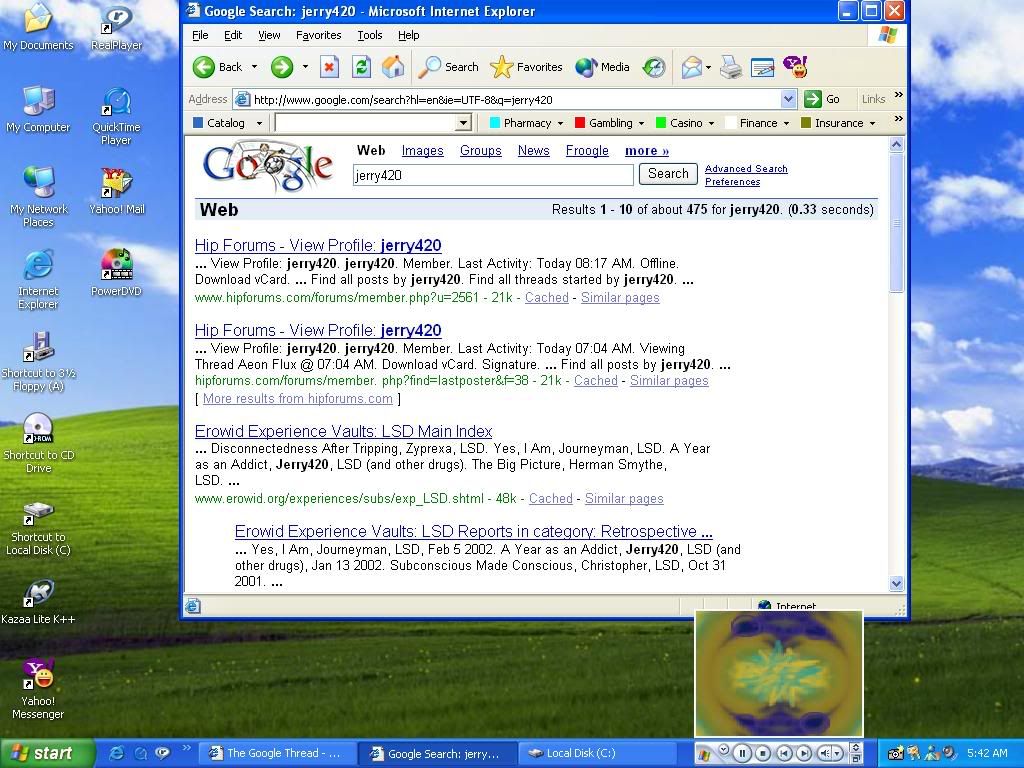Switch to Google Groups tab
This screenshot has height=768, width=1024.
click(481, 151)
